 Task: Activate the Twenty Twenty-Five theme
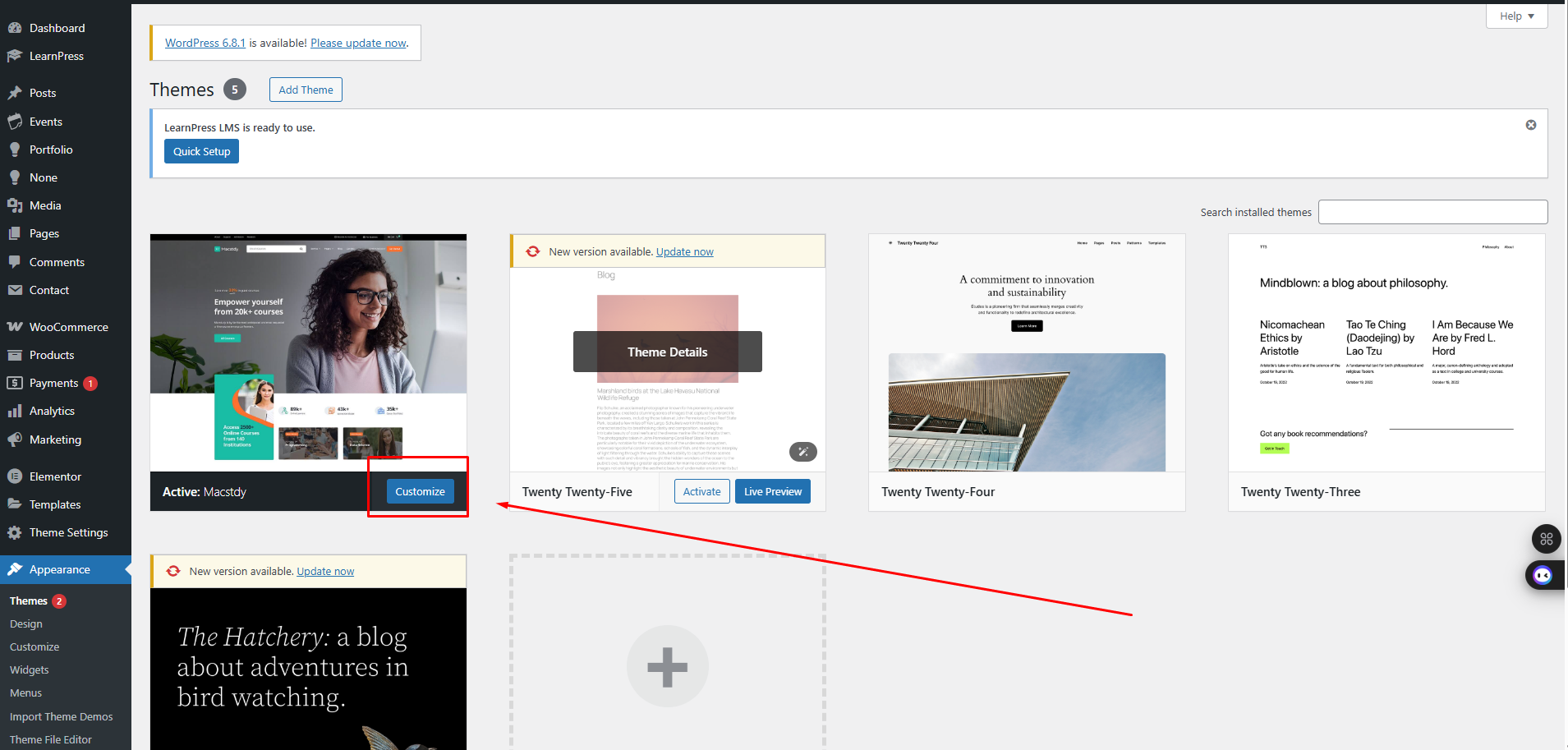click(x=701, y=491)
